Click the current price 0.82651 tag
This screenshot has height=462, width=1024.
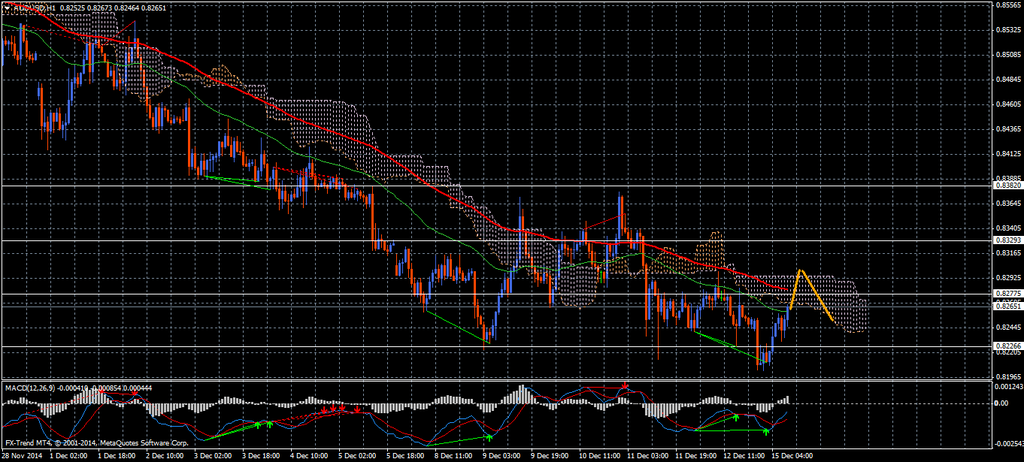(1007, 306)
